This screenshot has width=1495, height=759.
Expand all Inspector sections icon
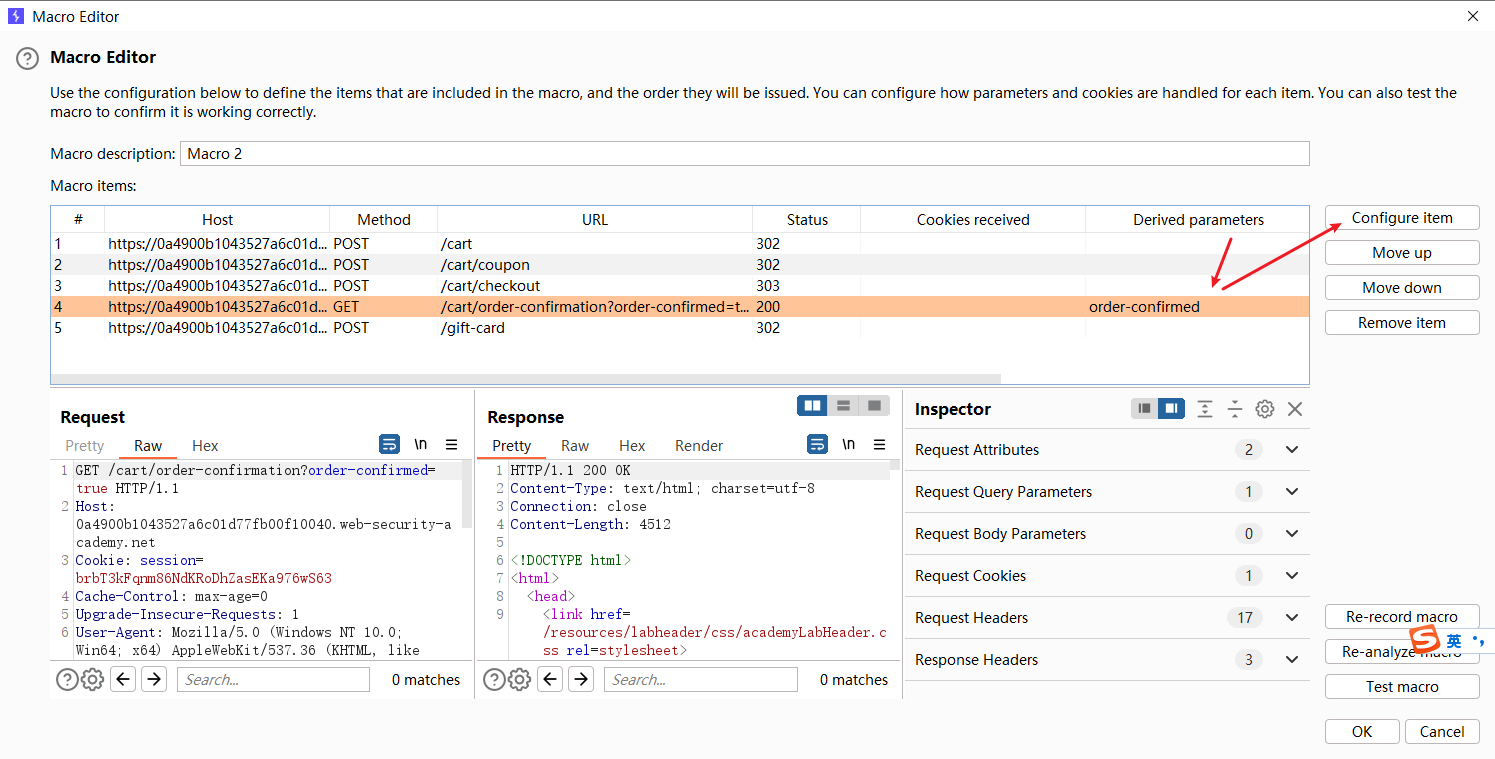click(x=1205, y=409)
